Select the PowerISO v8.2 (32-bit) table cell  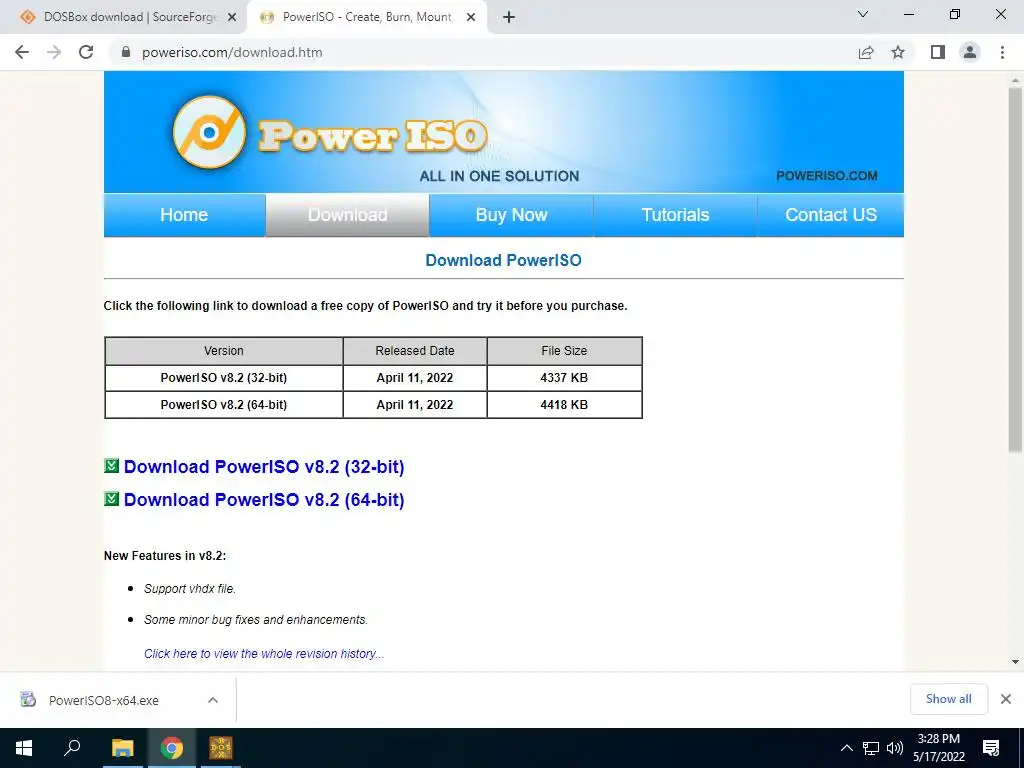(x=224, y=378)
